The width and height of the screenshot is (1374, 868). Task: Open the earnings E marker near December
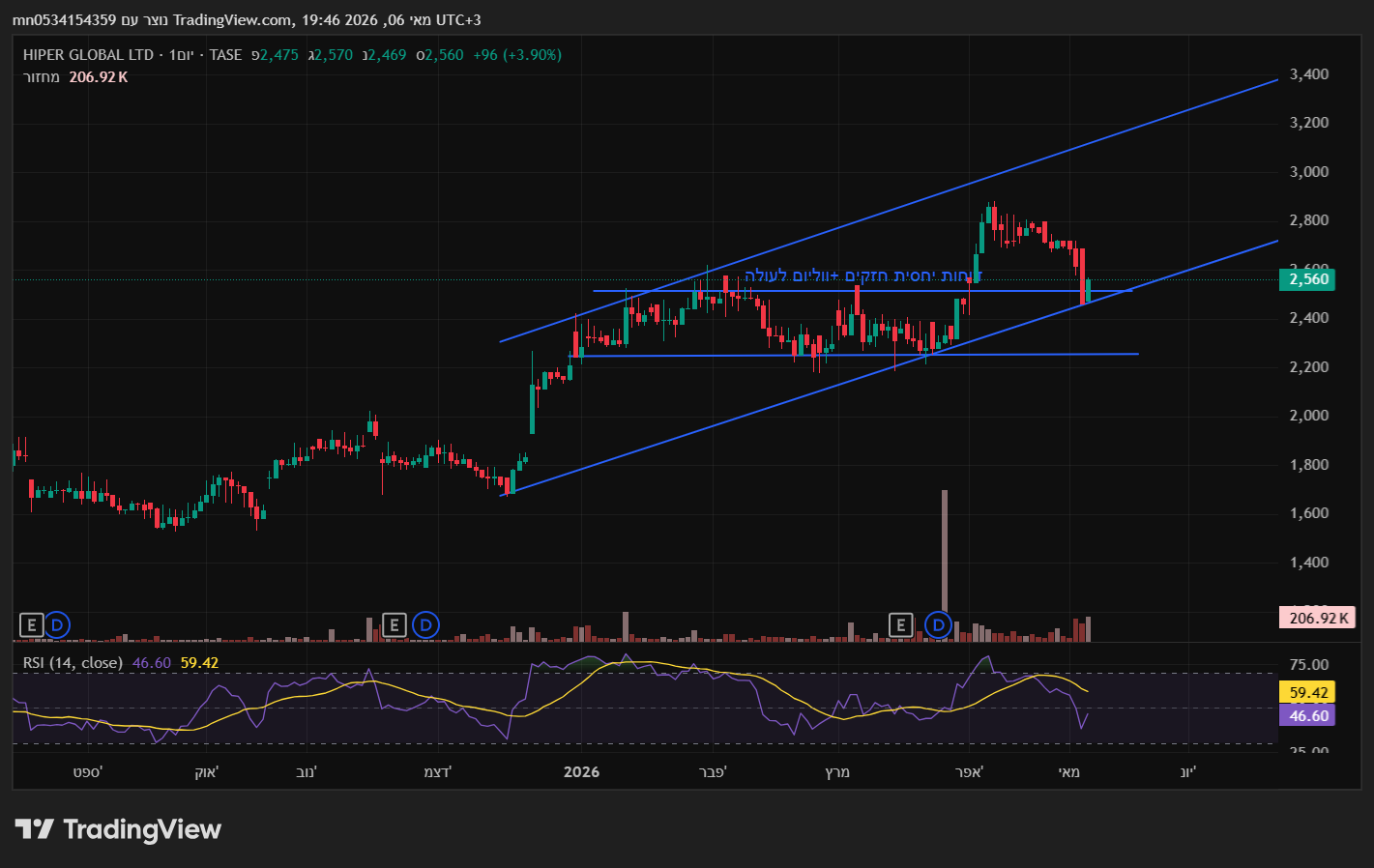coord(394,625)
